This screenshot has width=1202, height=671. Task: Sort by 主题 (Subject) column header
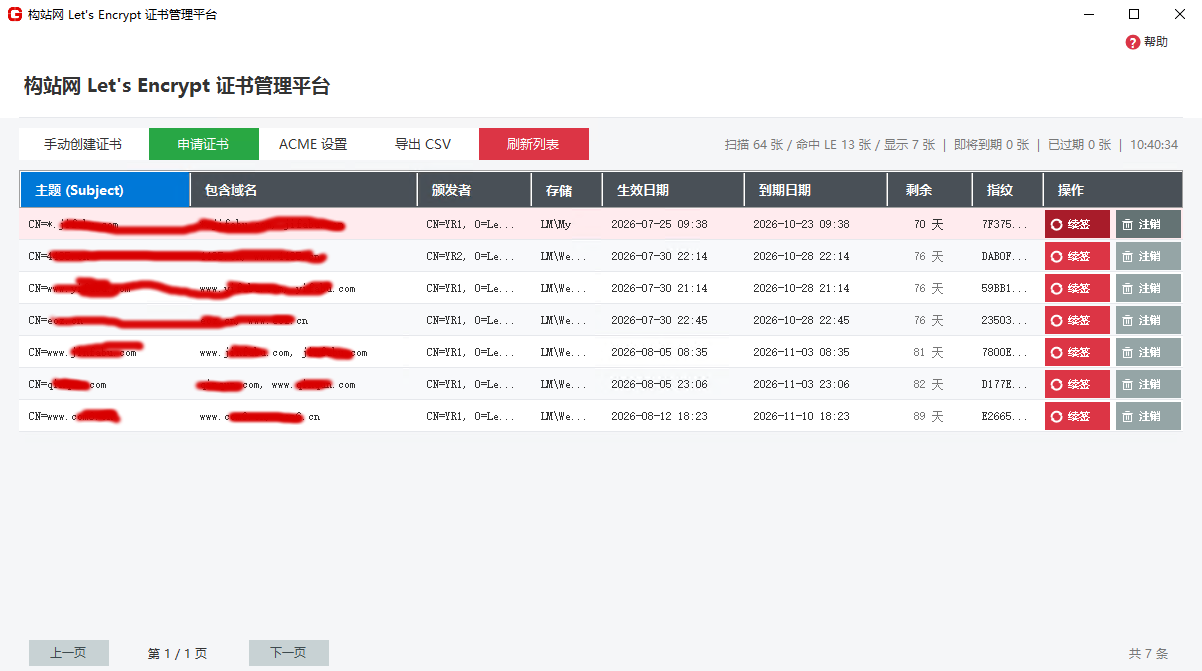click(105, 190)
